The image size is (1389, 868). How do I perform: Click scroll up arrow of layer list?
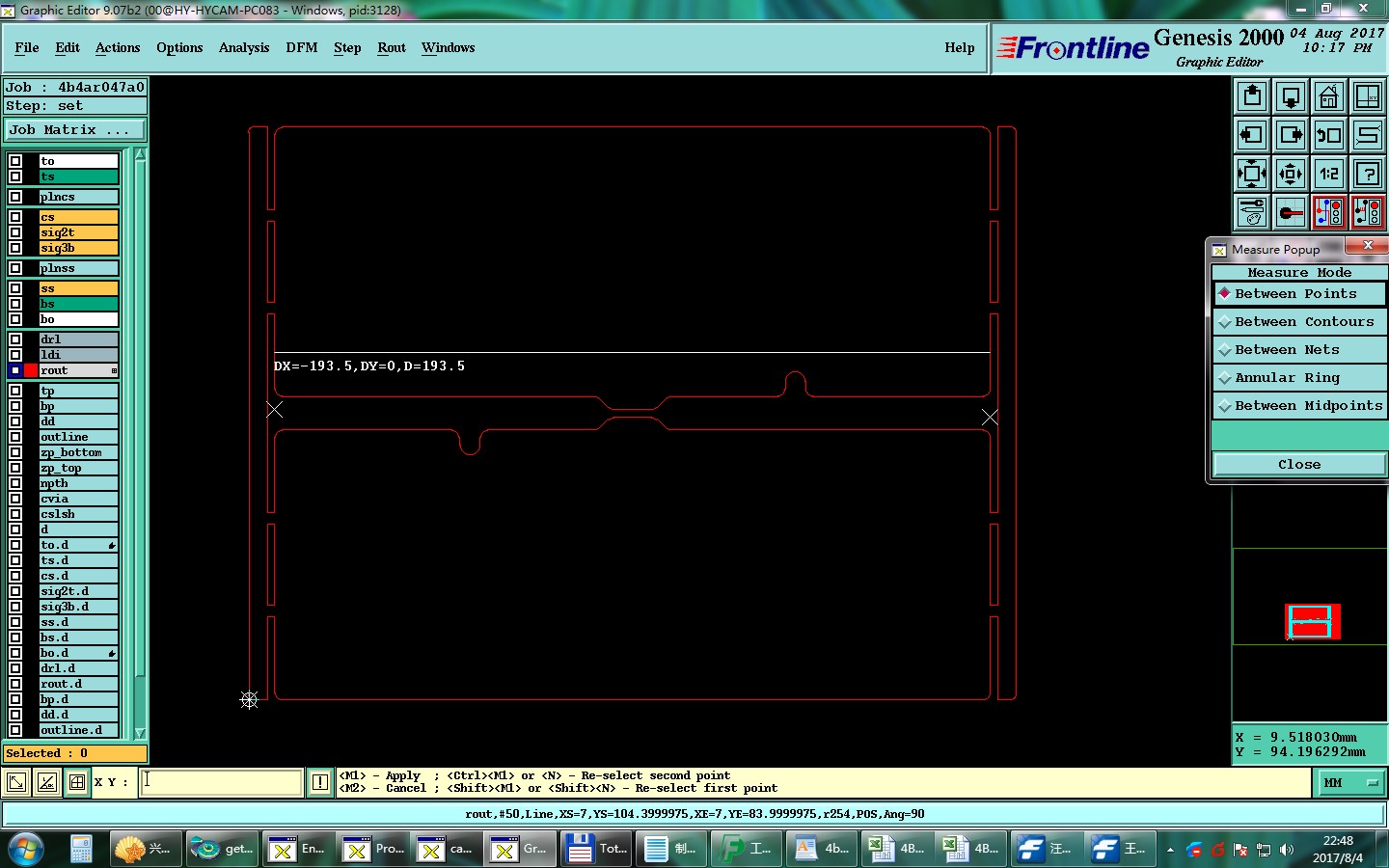click(x=140, y=154)
